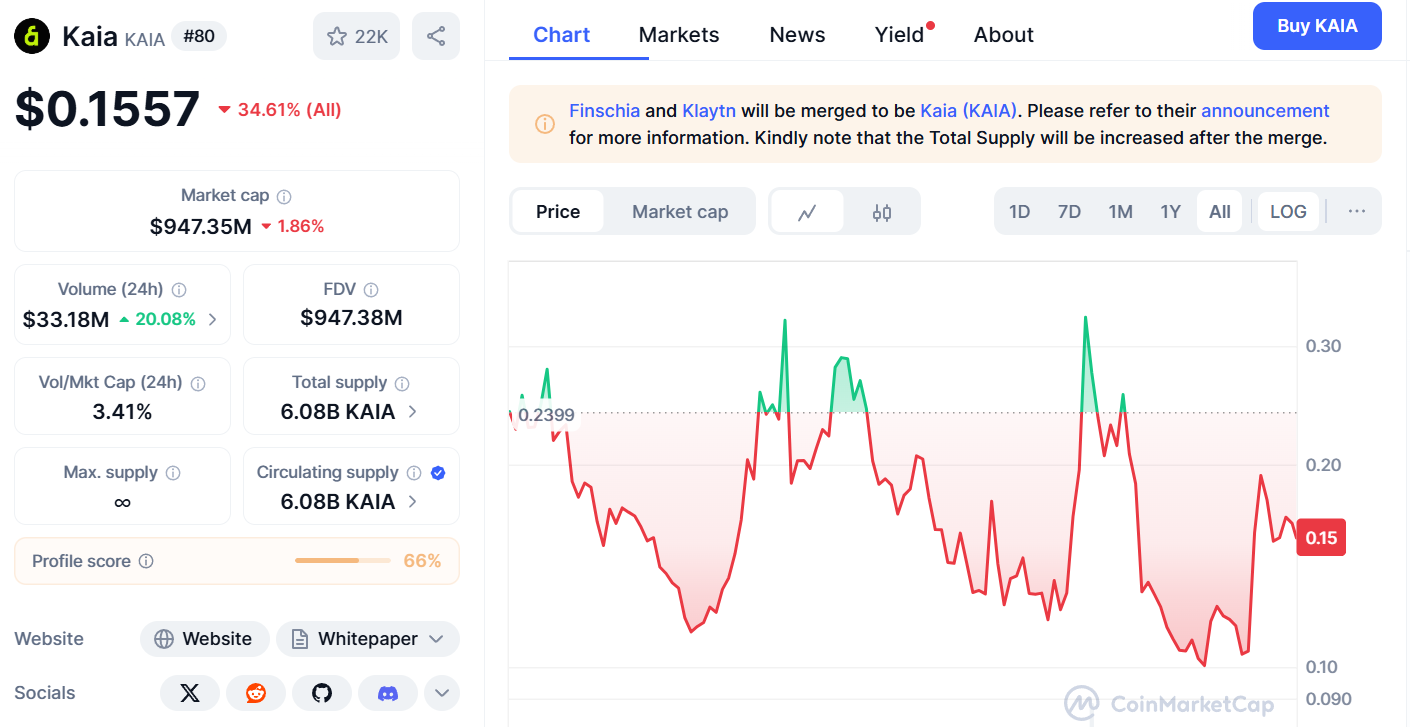Click the $947.35M market cap value
This screenshot has height=727, width=1410.
click(x=201, y=227)
